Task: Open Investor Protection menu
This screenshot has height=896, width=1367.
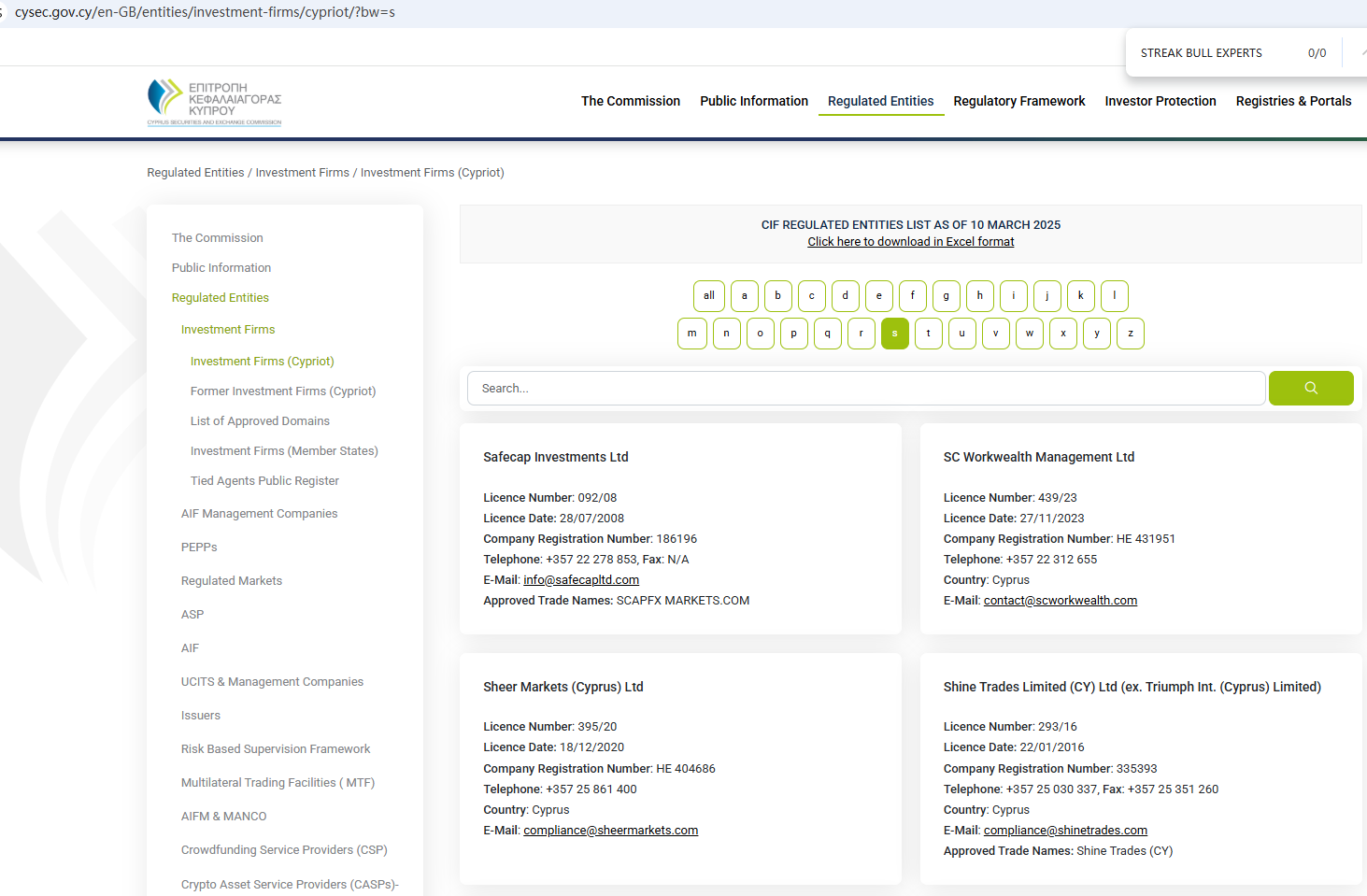Action: pyautogui.click(x=1160, y=101)
